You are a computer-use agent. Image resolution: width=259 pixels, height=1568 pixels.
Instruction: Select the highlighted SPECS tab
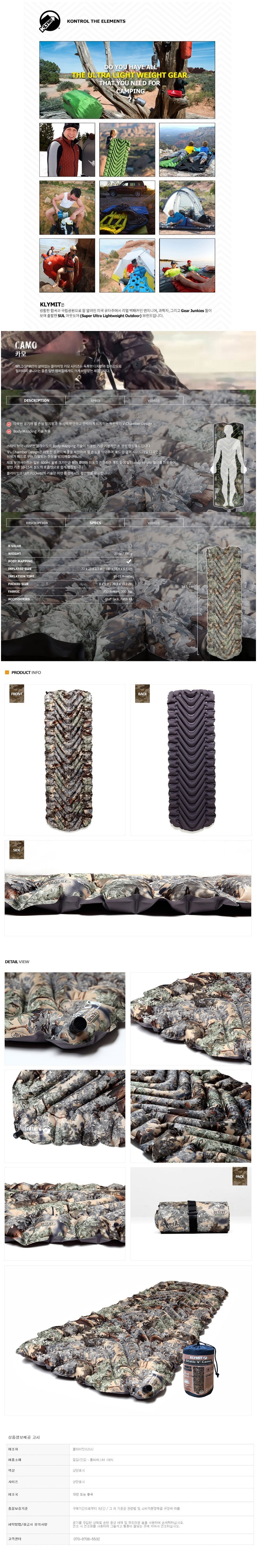point(96,523)
